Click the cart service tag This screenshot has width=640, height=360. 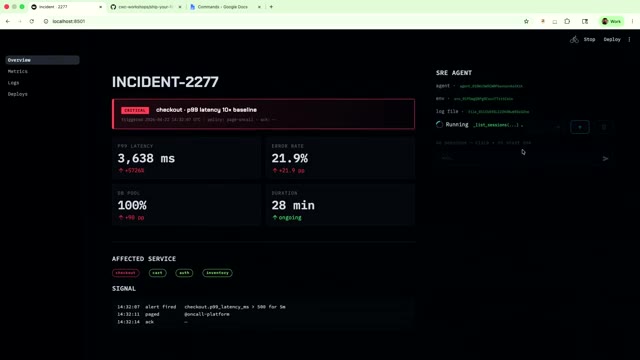coord(158,273)
